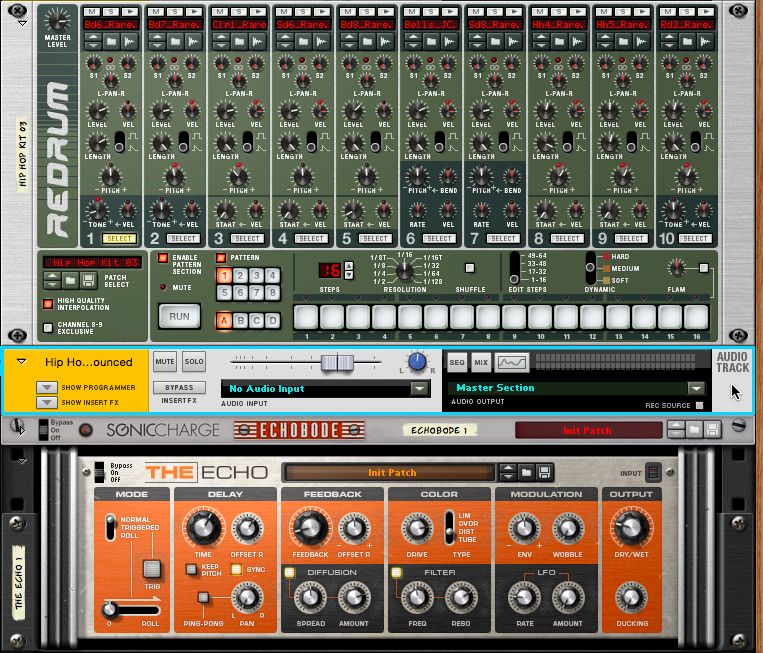
Task: Enable The Echo Filter section
Action: click(396, 572)
